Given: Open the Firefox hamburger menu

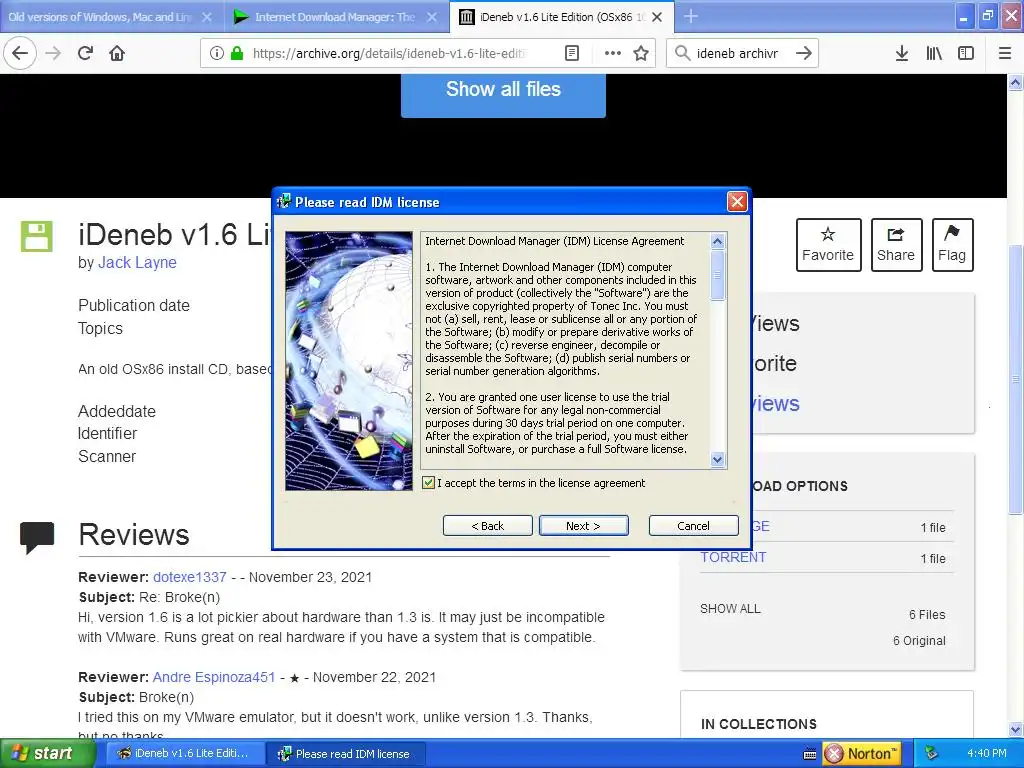Looking at the screenshot, I should coord(1005,53).
